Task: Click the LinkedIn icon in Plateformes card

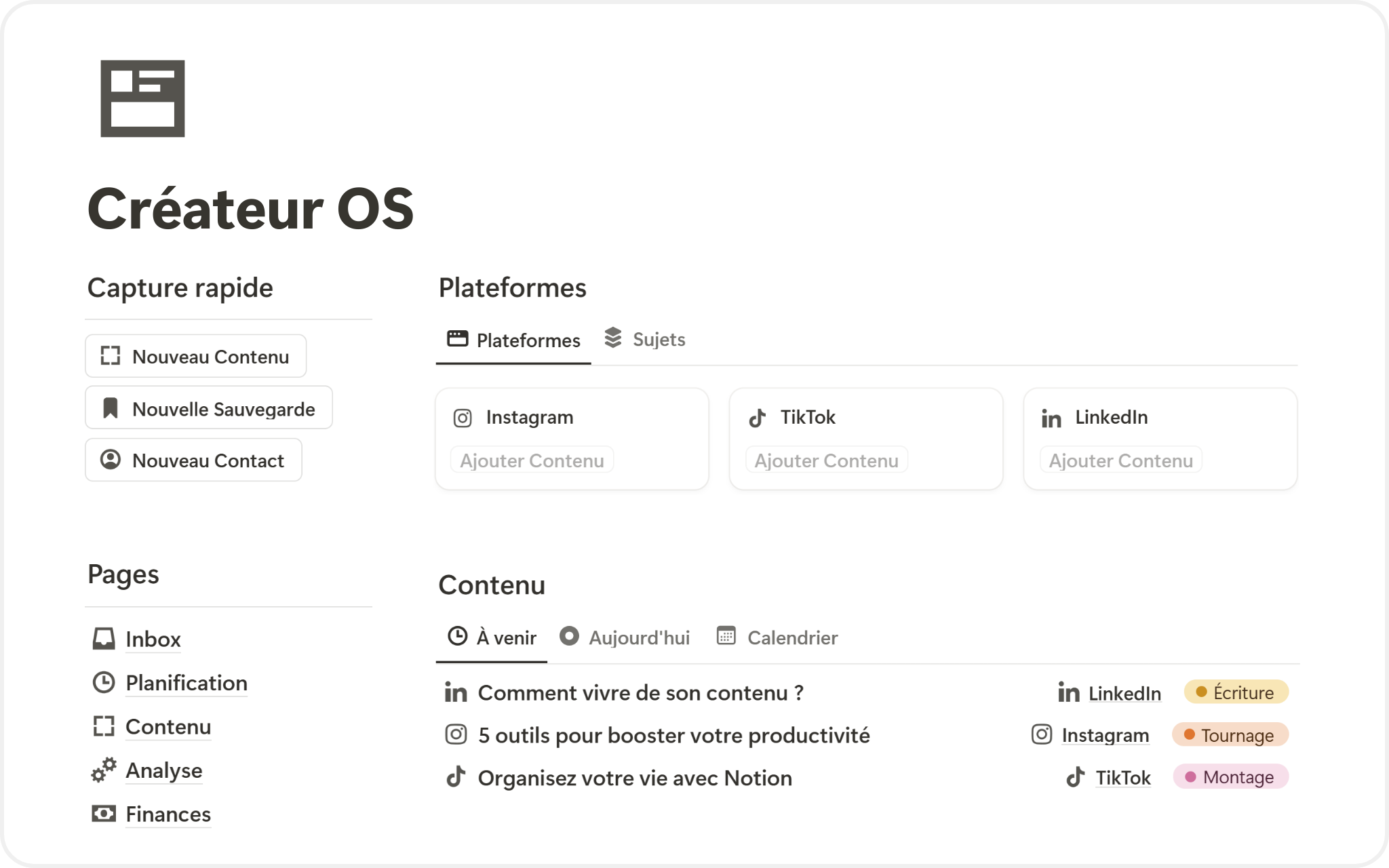Action: pos(1051,418)
